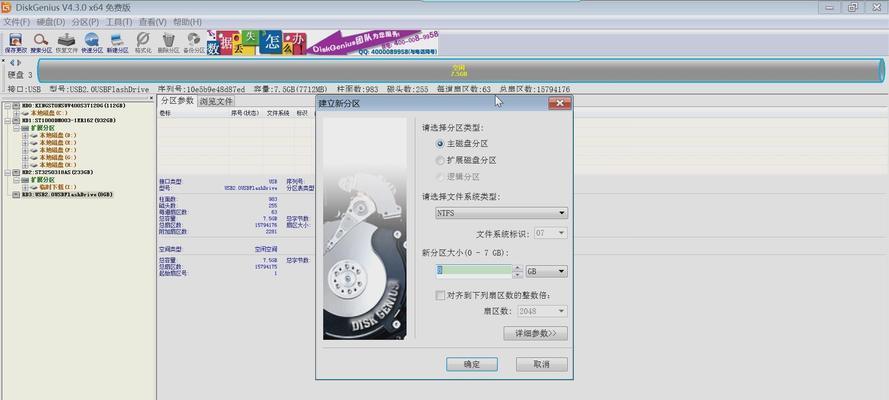The height and width of the screenshot is (400, 889).
Task: Close the 建立新分区 dialog
Action: pos(560,103)
